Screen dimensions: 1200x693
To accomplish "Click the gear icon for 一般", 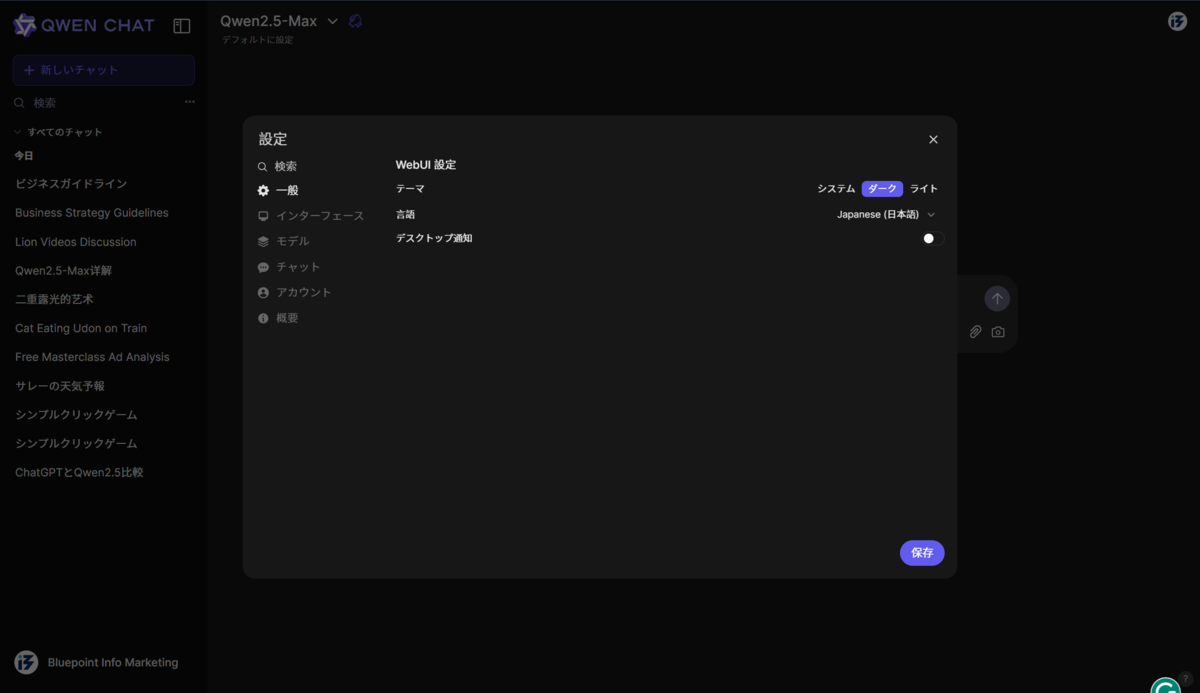I will pos(263,190).
